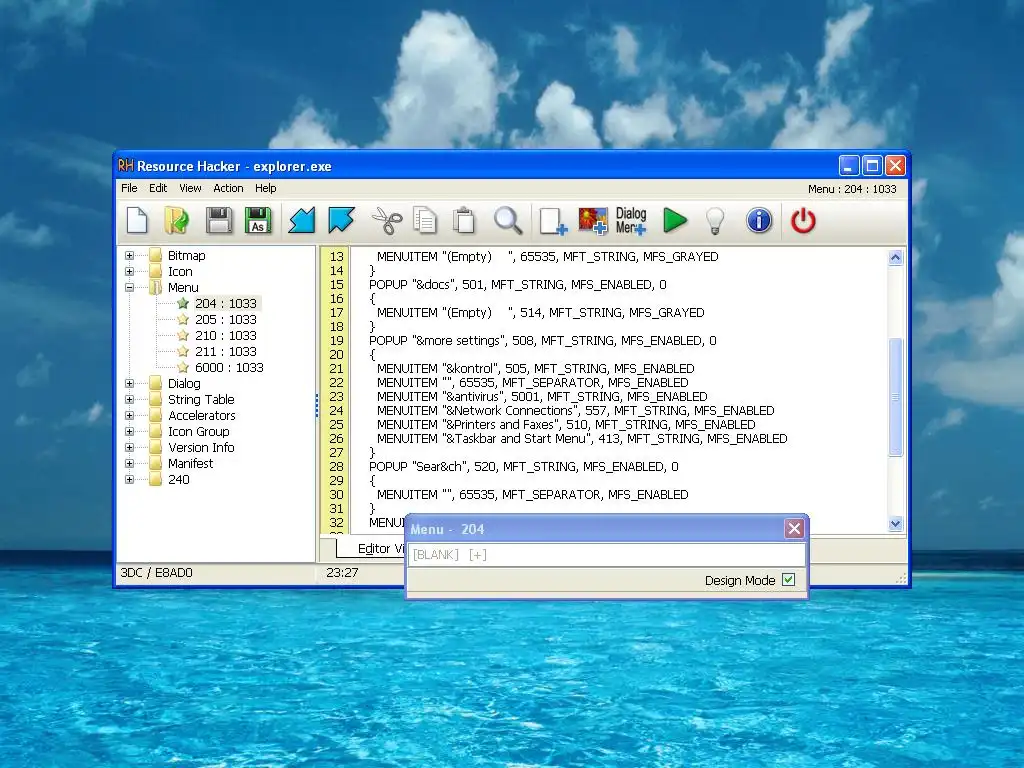Select the Version Info folder label

click(201, 447)
